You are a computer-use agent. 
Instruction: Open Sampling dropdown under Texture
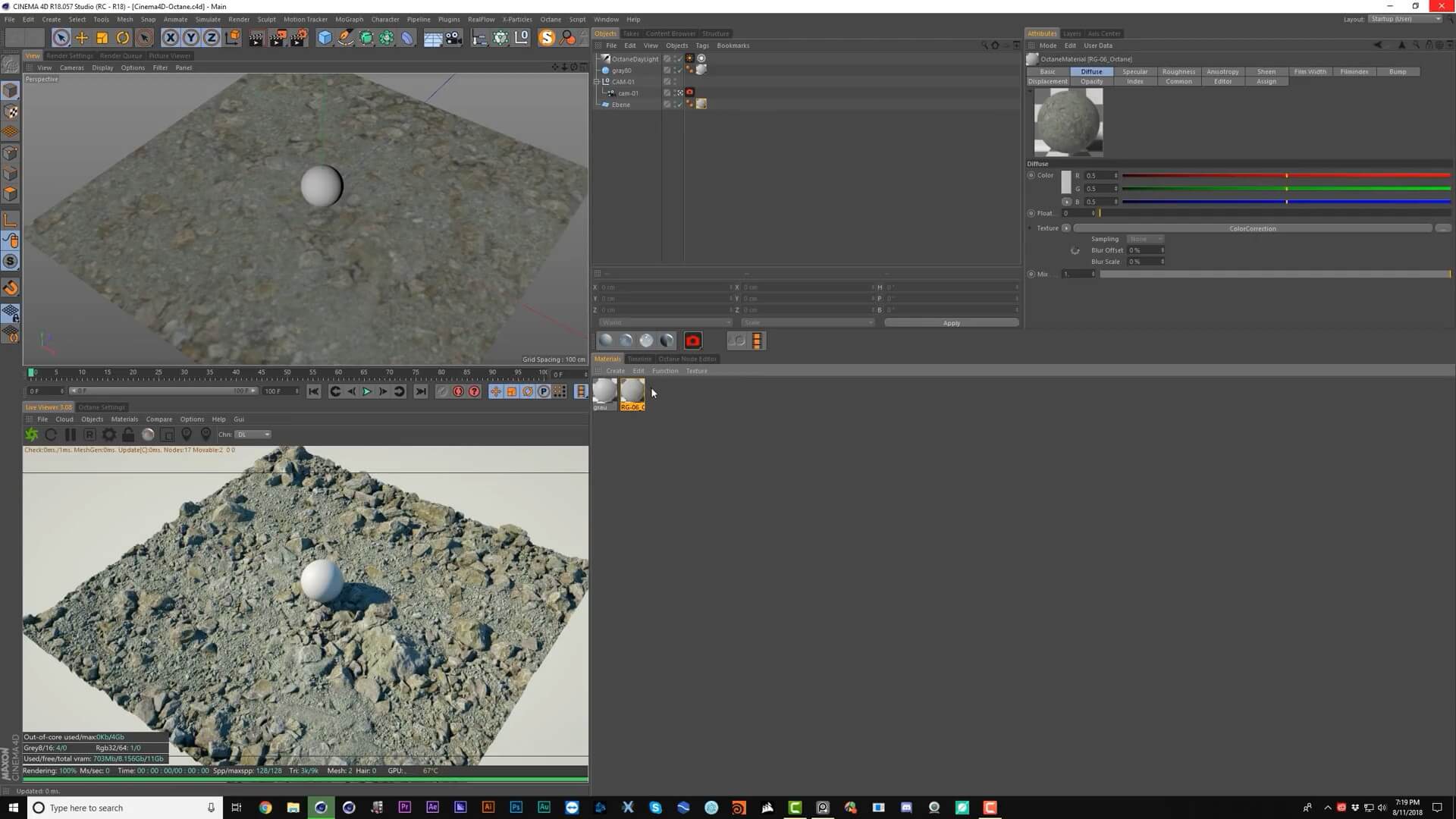(x=1144, y=239)
